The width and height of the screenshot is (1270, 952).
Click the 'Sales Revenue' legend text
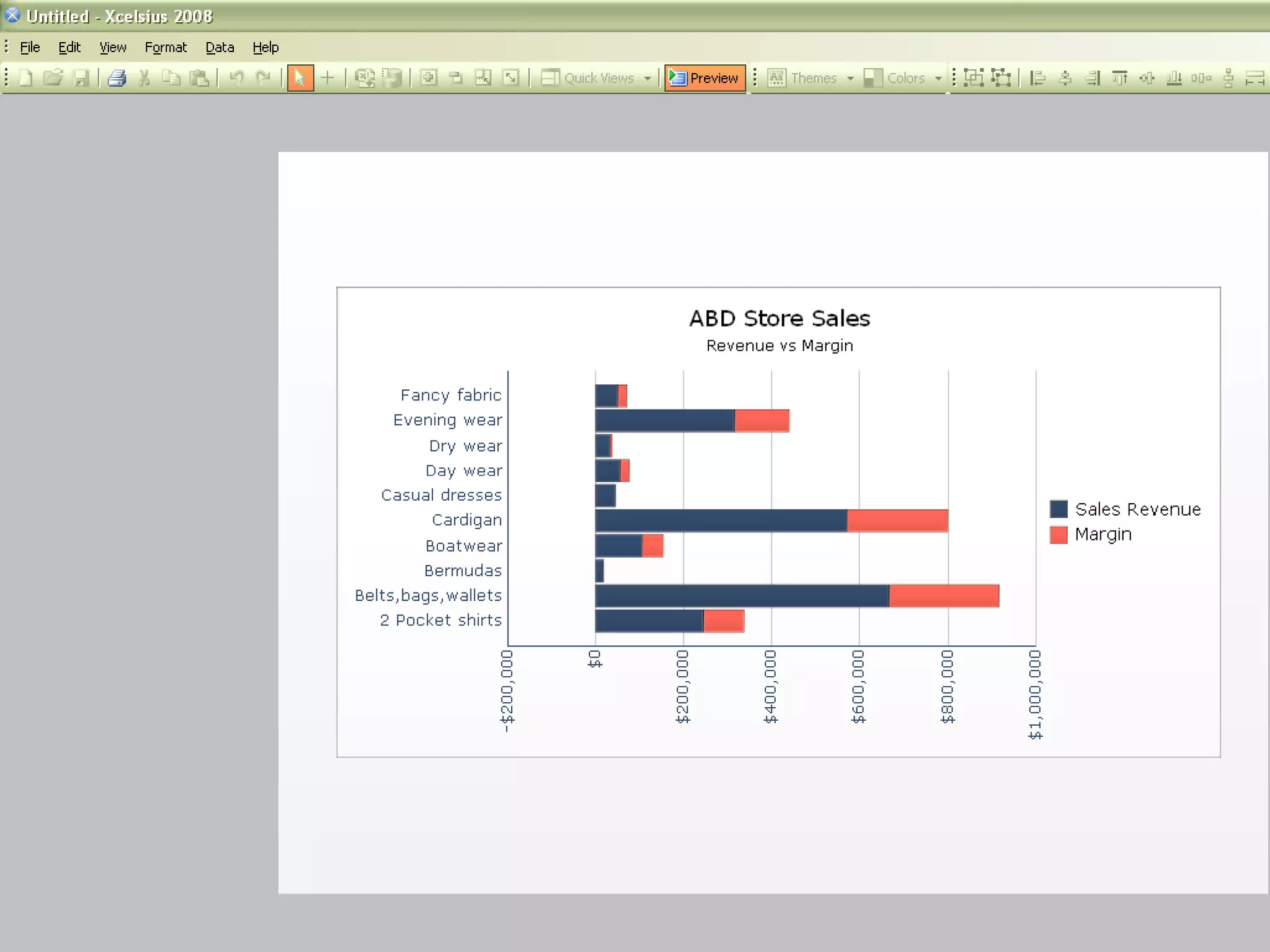point(1138,509)
